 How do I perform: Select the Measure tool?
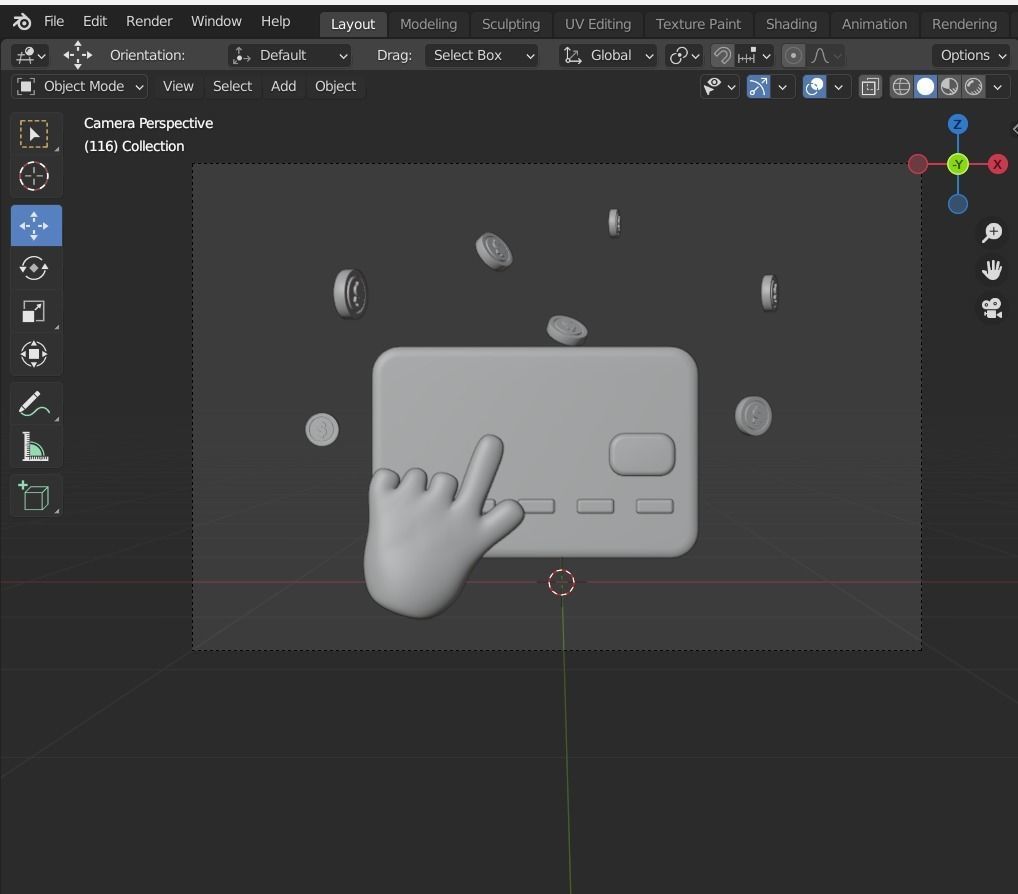point(34,446)
